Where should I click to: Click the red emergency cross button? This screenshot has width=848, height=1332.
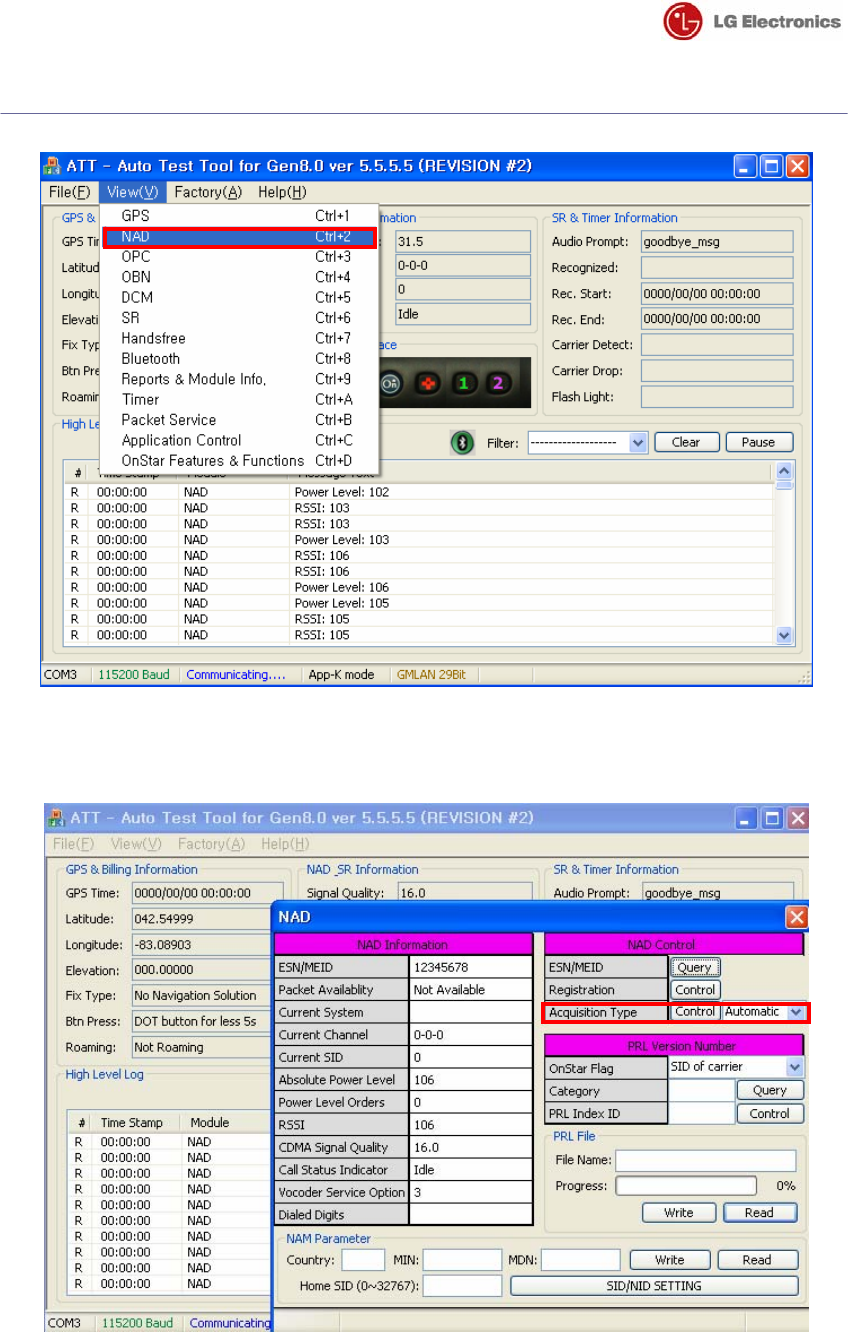click(x=426, y=383)
